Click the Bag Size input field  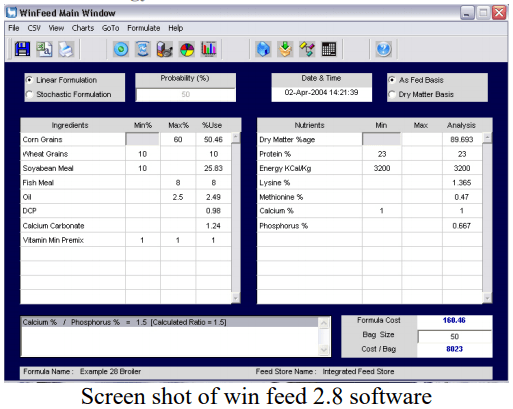click(x=455, y=336)
